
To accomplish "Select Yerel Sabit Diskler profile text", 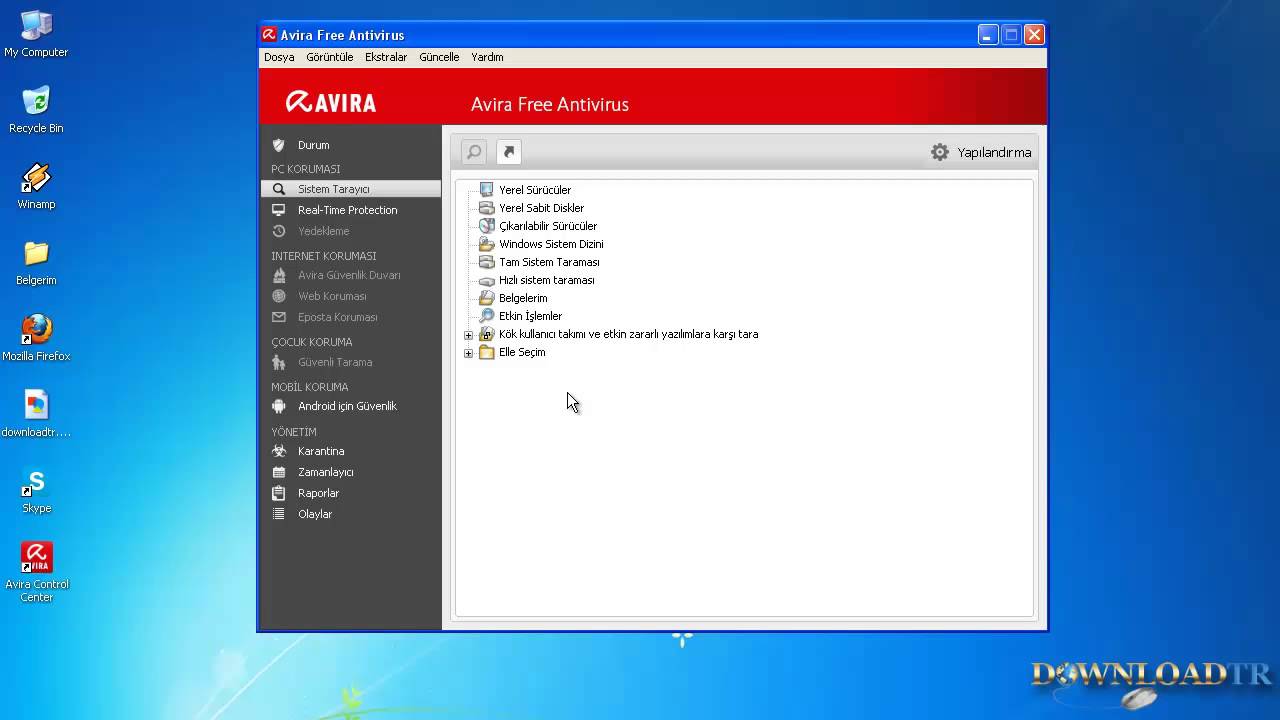I will point(541,208).
